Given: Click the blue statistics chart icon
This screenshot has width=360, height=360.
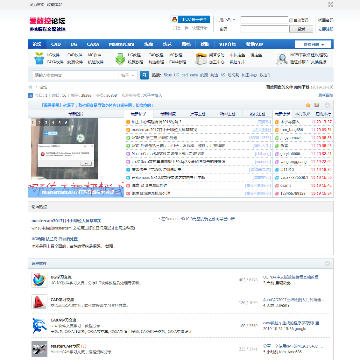Looking at the screenshot, I should click(31, 95).
